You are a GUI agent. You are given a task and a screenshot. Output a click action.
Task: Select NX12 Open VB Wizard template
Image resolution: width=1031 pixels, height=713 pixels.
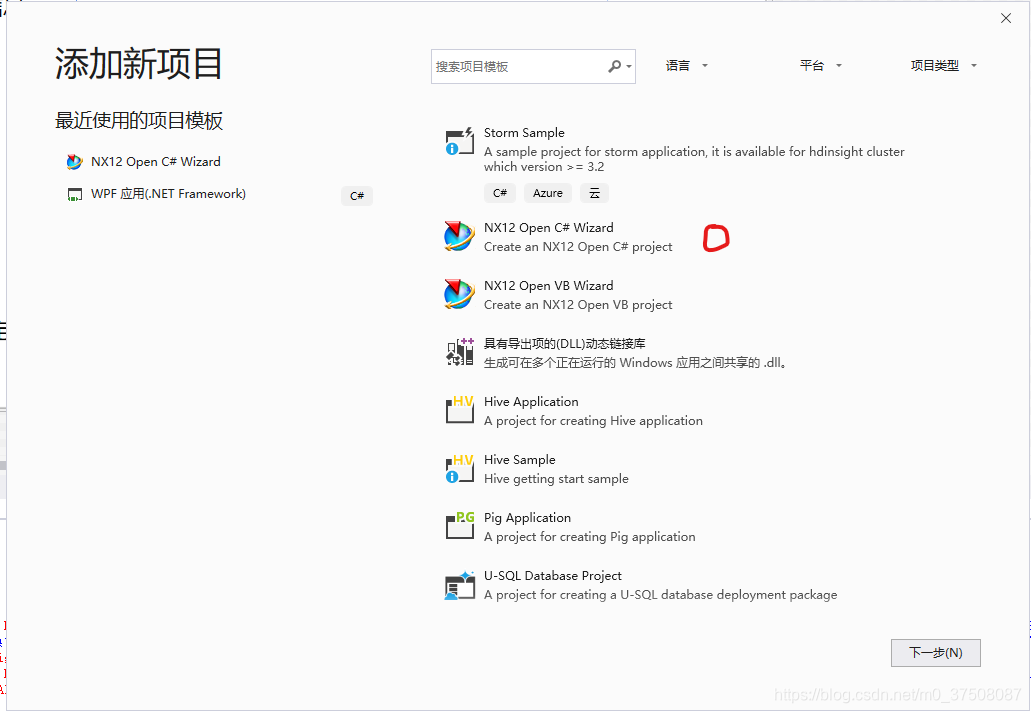(548, 285)
